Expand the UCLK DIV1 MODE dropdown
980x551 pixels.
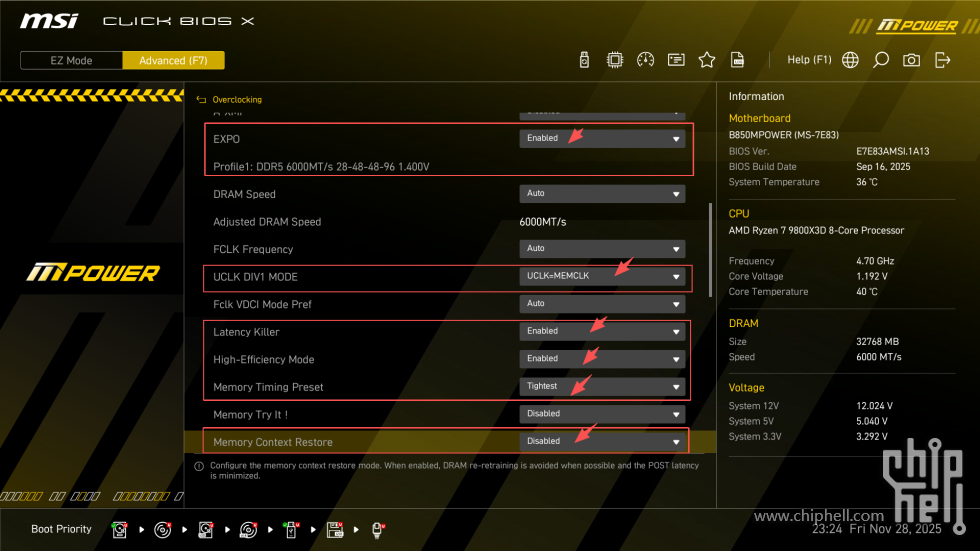click(x=602, y=276)
